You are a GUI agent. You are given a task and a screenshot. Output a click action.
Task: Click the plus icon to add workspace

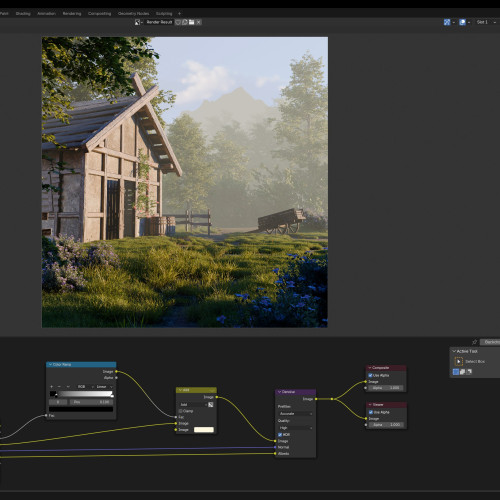point(179,14)
